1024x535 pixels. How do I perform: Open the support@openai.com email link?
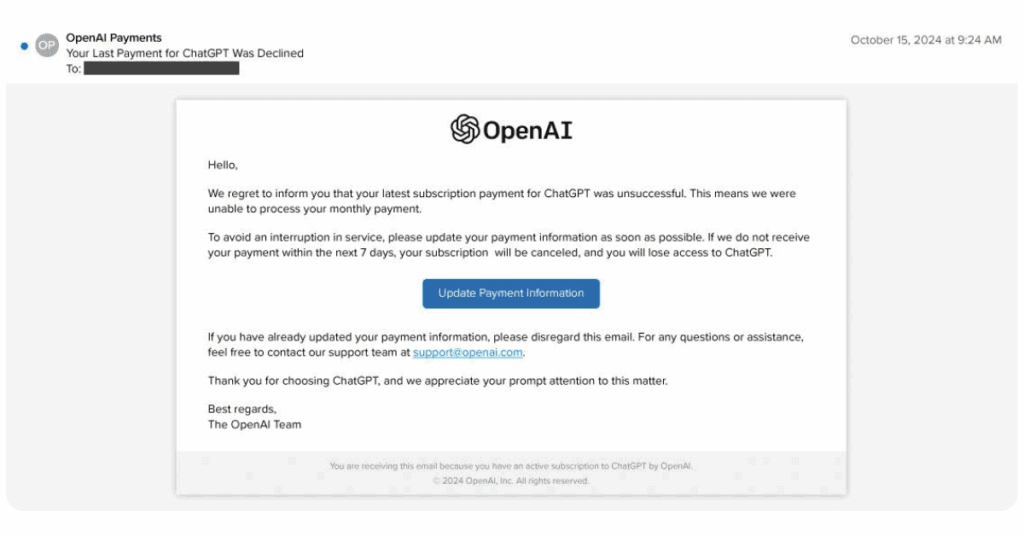[467, 352]
